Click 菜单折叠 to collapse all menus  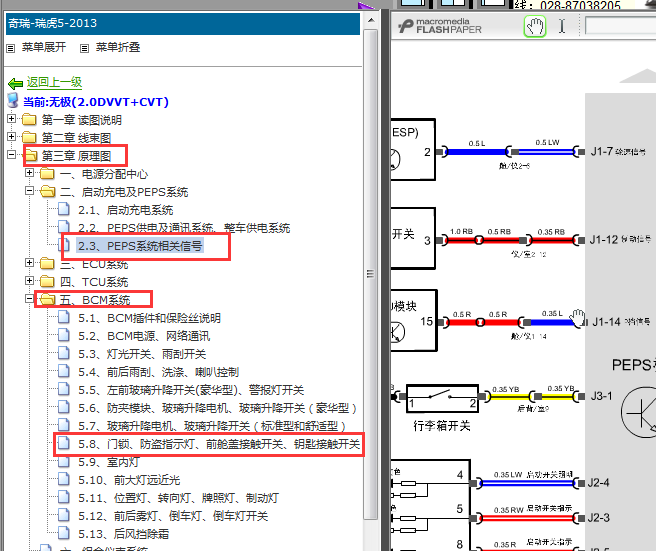click(118, 47)
